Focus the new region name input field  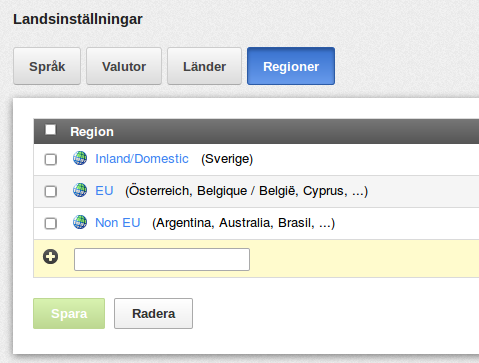[162, 259]
